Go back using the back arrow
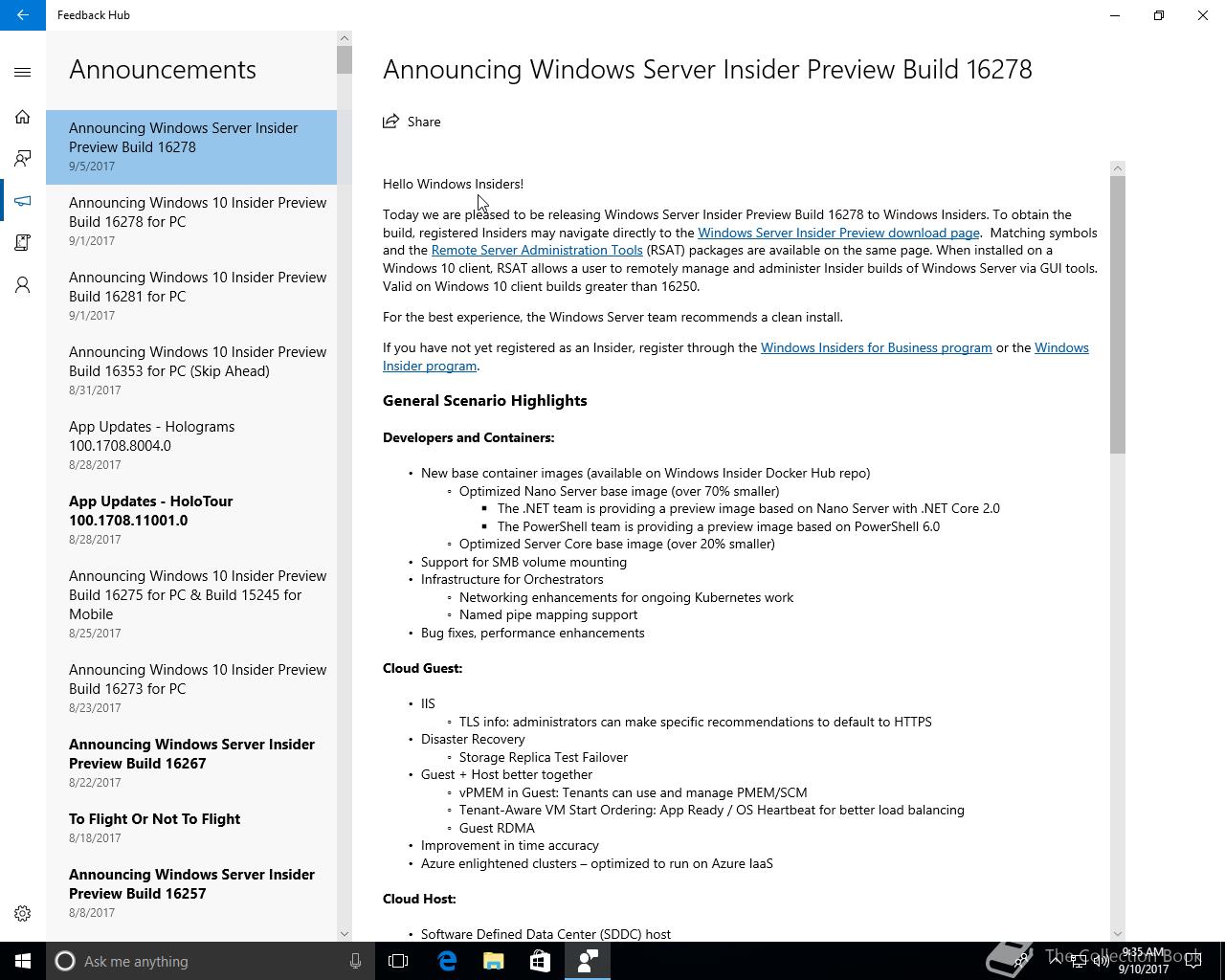 coord(23,15)
